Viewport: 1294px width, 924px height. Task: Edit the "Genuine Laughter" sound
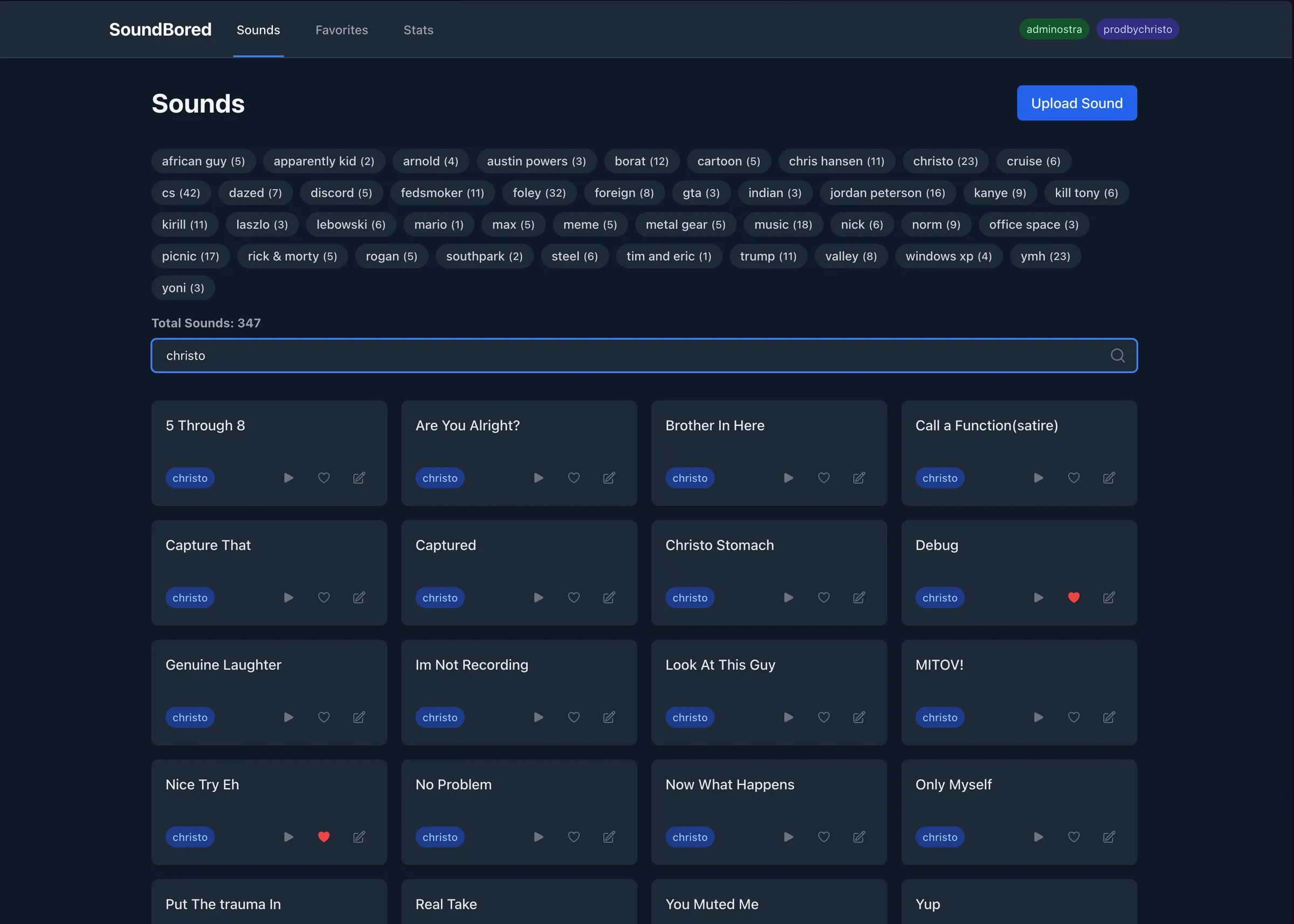coord(359,717)
